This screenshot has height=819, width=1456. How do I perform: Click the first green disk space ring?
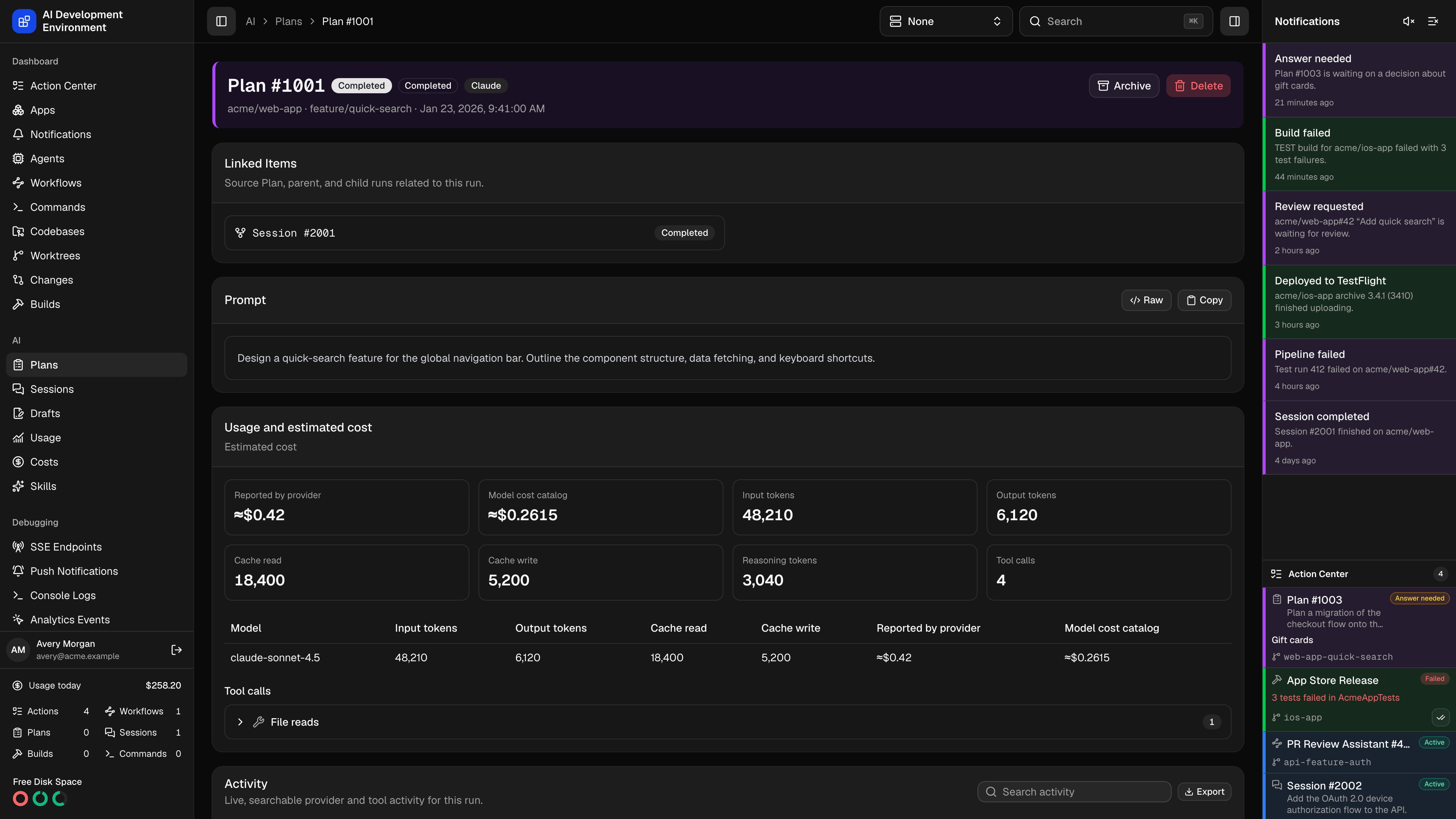pyautogui.click(x=40, y=799)
